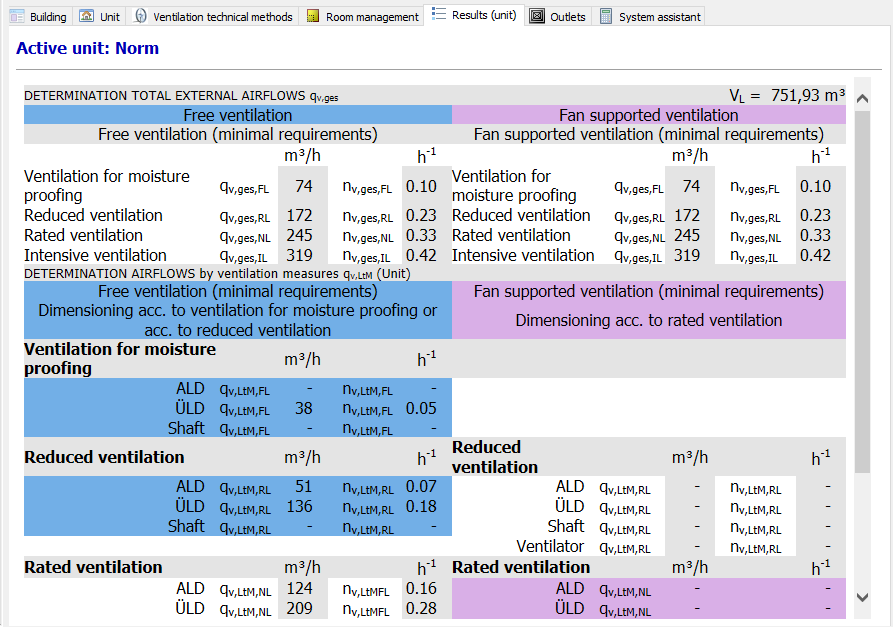Open Ventilation technical methods tab
The width and height of the screenshot is (893, 627).
click(x=214, y=17)
